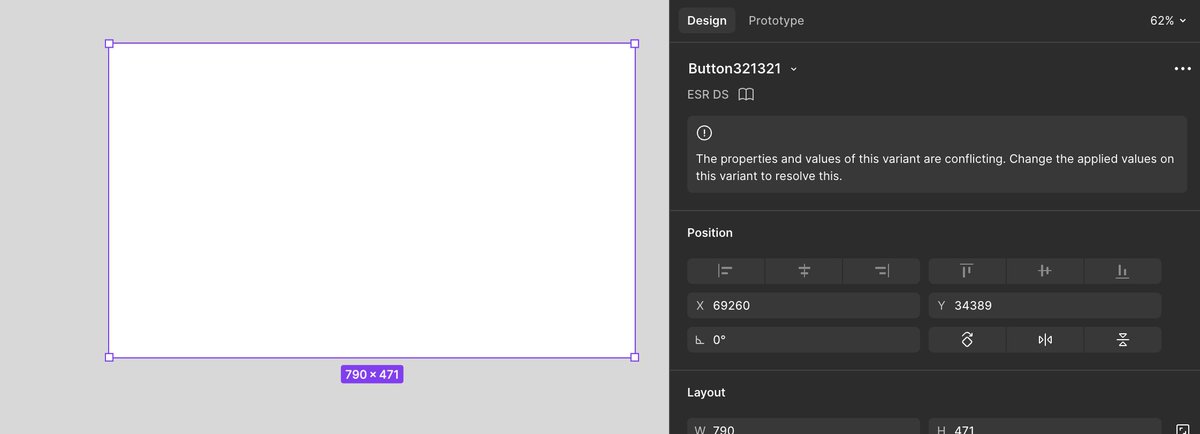The height and width of the screenshot is (434, 1200).
Task: Click the rotation field showing 0°
Action: [x=803, y=340]
